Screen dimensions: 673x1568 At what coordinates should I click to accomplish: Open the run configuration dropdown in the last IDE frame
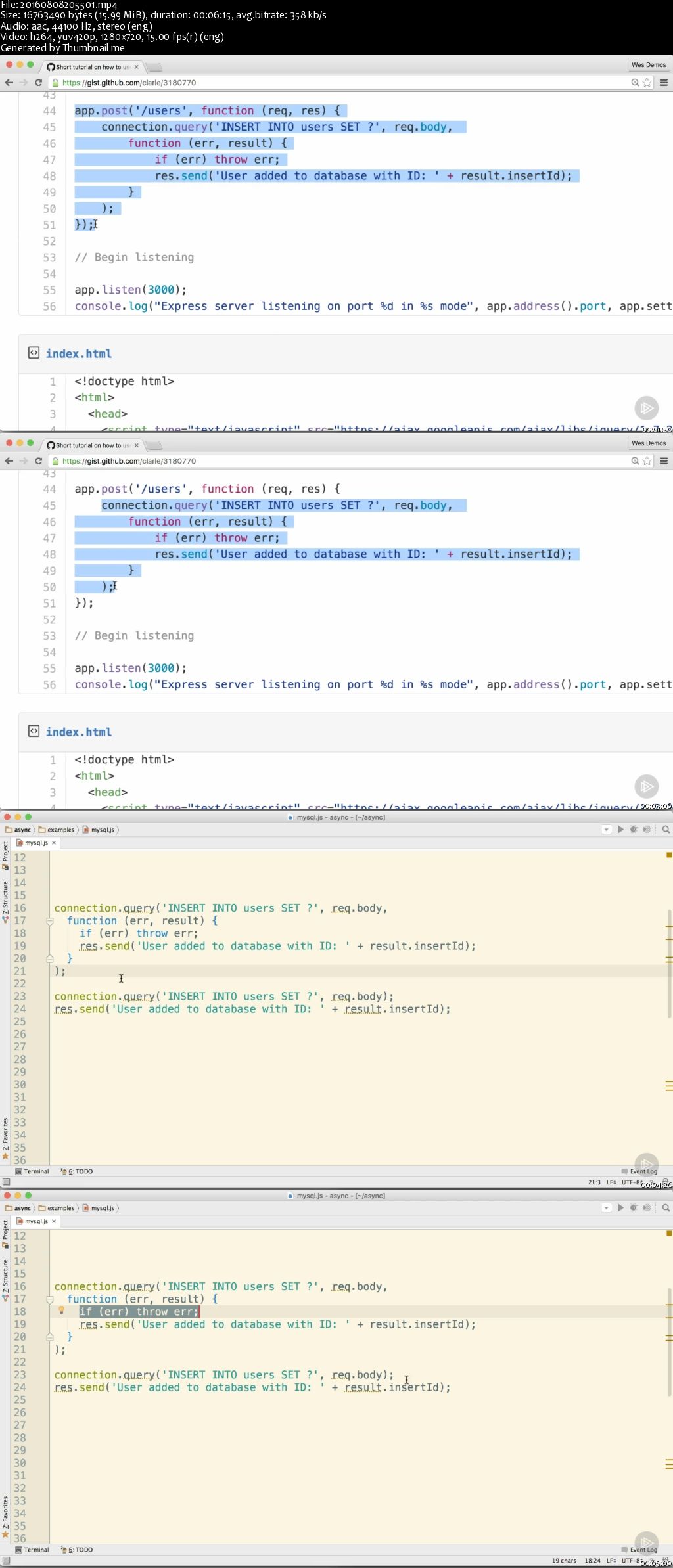click(x=607, y=1208)
